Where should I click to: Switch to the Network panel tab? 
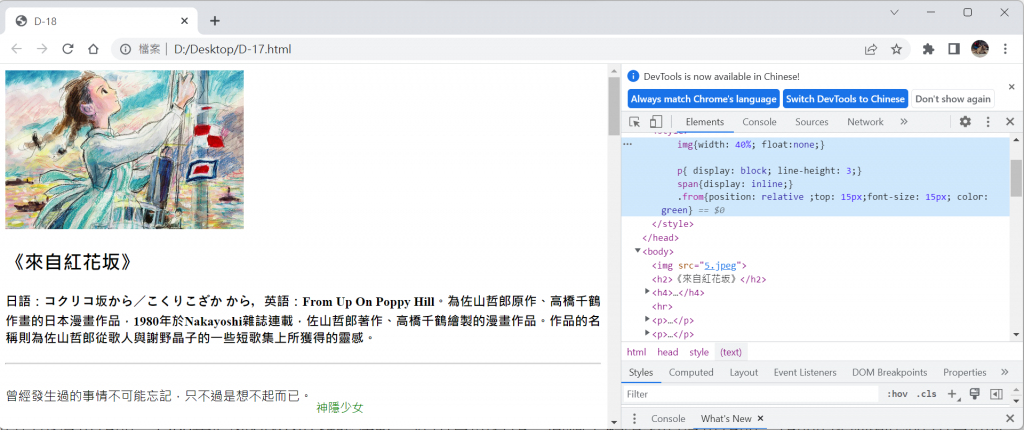(865, 122)
